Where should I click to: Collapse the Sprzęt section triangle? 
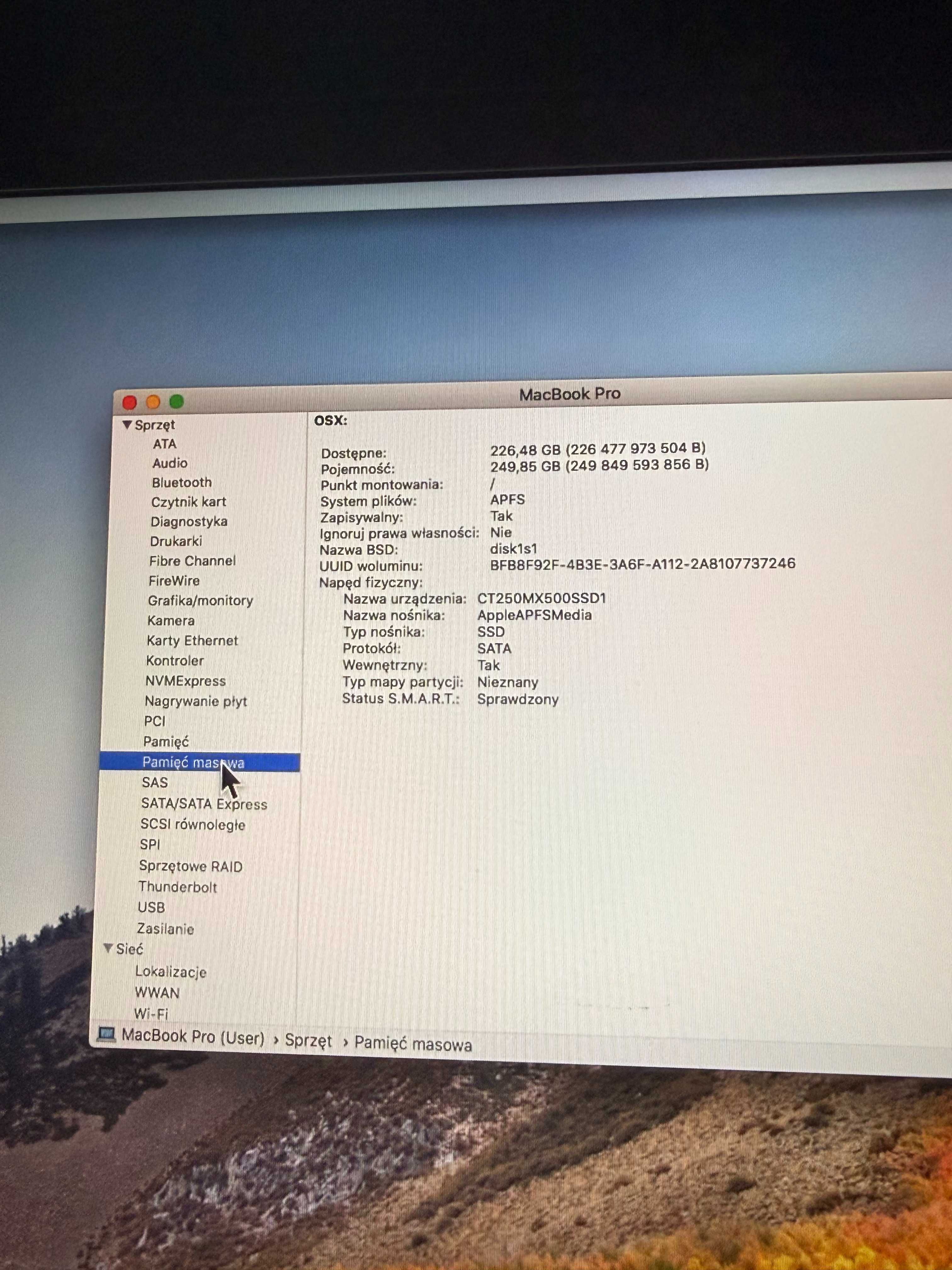point(127,425)
